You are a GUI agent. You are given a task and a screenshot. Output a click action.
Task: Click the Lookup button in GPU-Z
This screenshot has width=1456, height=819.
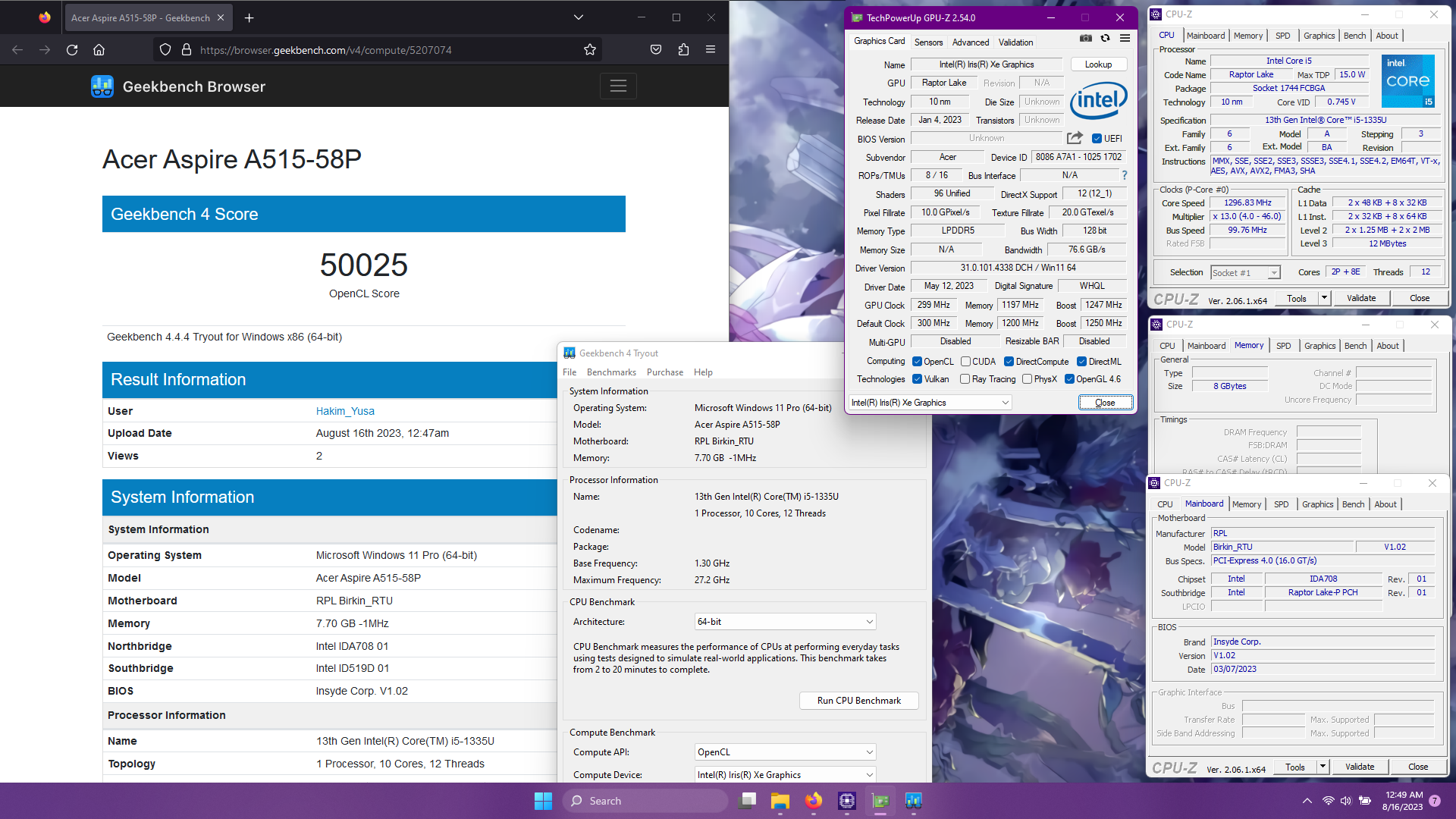[x=1098, y=64]
